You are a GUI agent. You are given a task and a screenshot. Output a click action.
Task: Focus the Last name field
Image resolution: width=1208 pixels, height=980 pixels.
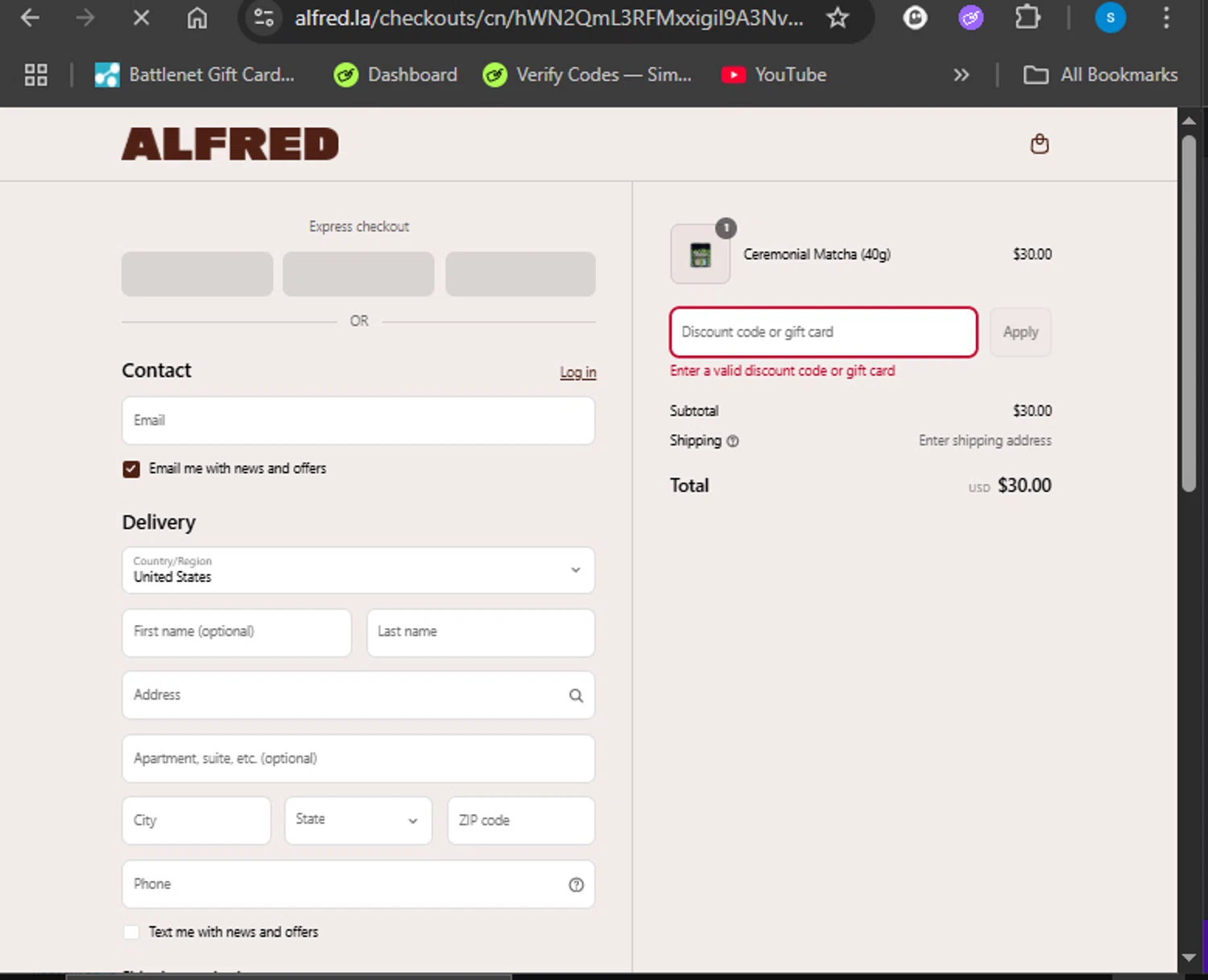[x=481, y=632]
